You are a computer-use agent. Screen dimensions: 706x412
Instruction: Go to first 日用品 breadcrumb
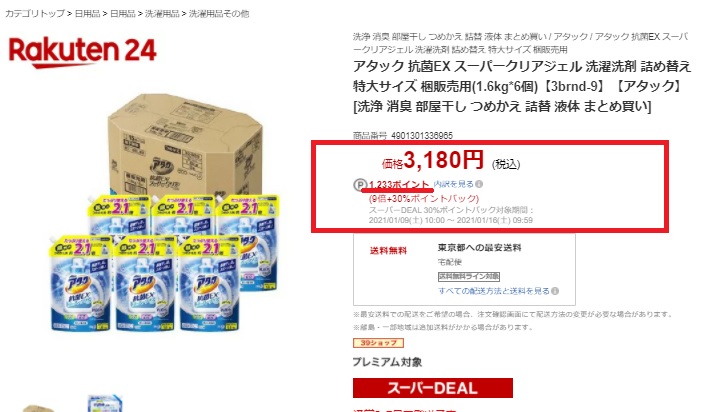click(x=87, y=14)
